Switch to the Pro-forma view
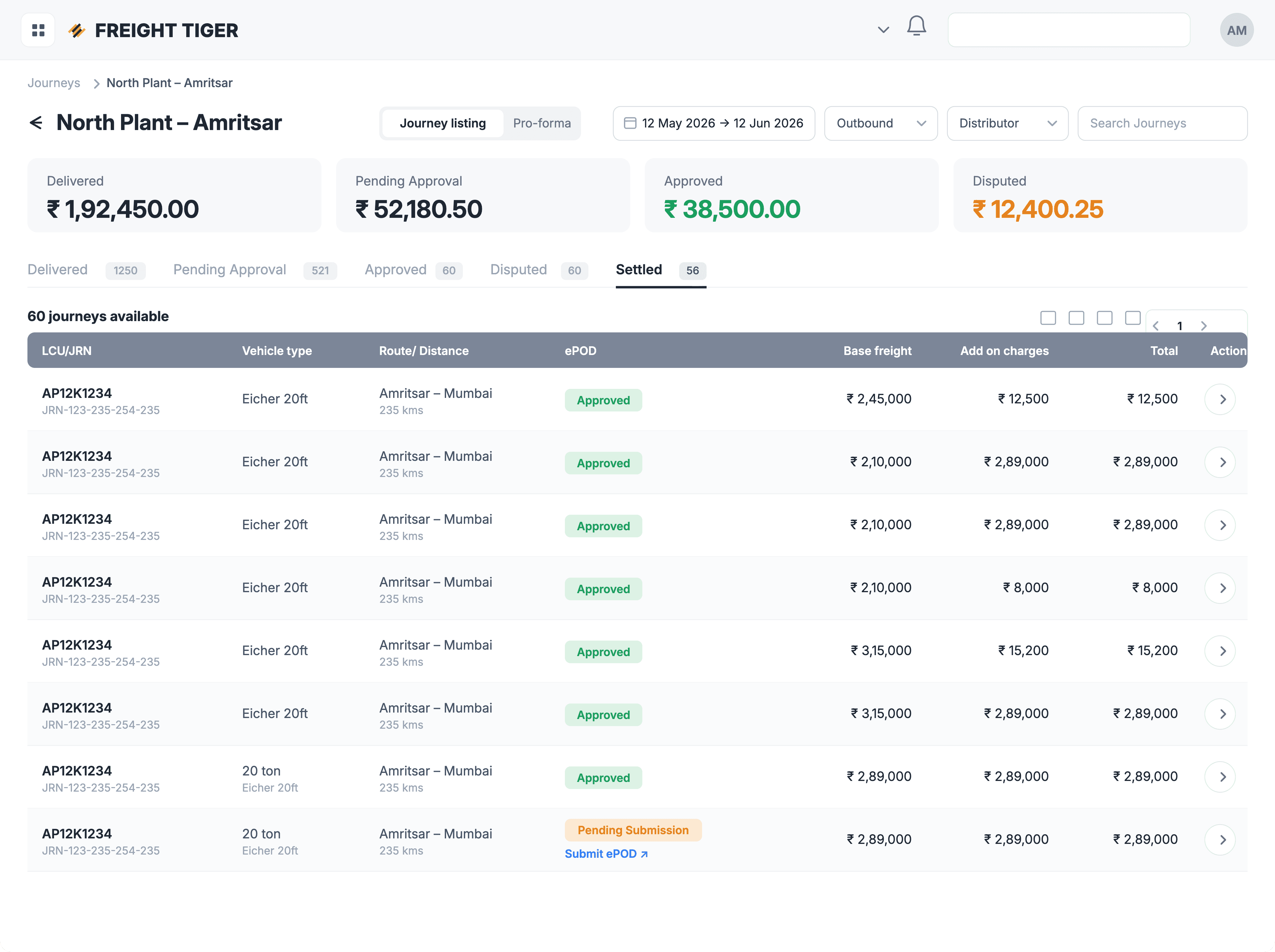Image resolution: width=1275 pixels, height=952 pixels. 542,123
